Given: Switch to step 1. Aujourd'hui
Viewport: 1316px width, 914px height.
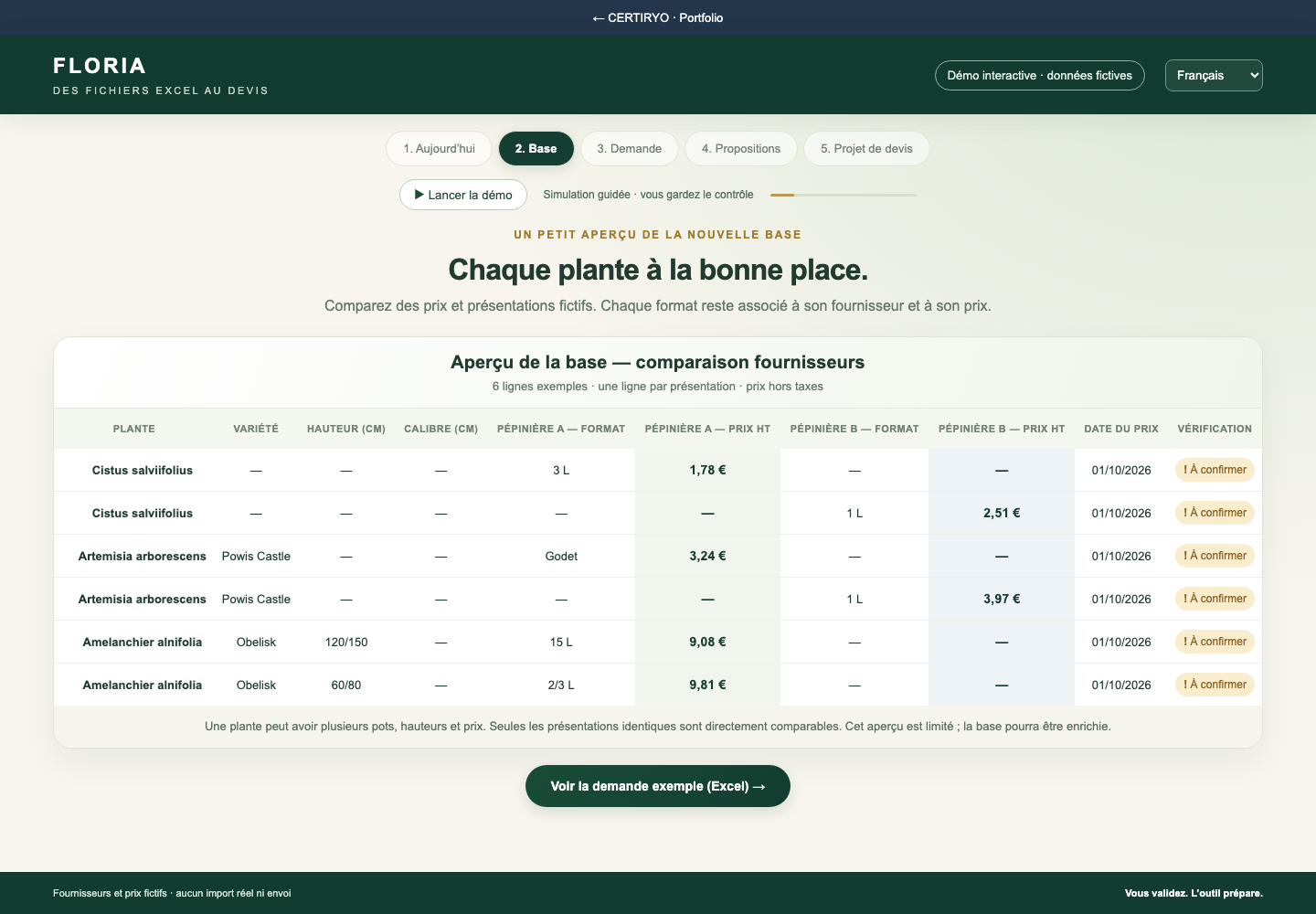Looking at the screenshot, I should pos(439,149).
